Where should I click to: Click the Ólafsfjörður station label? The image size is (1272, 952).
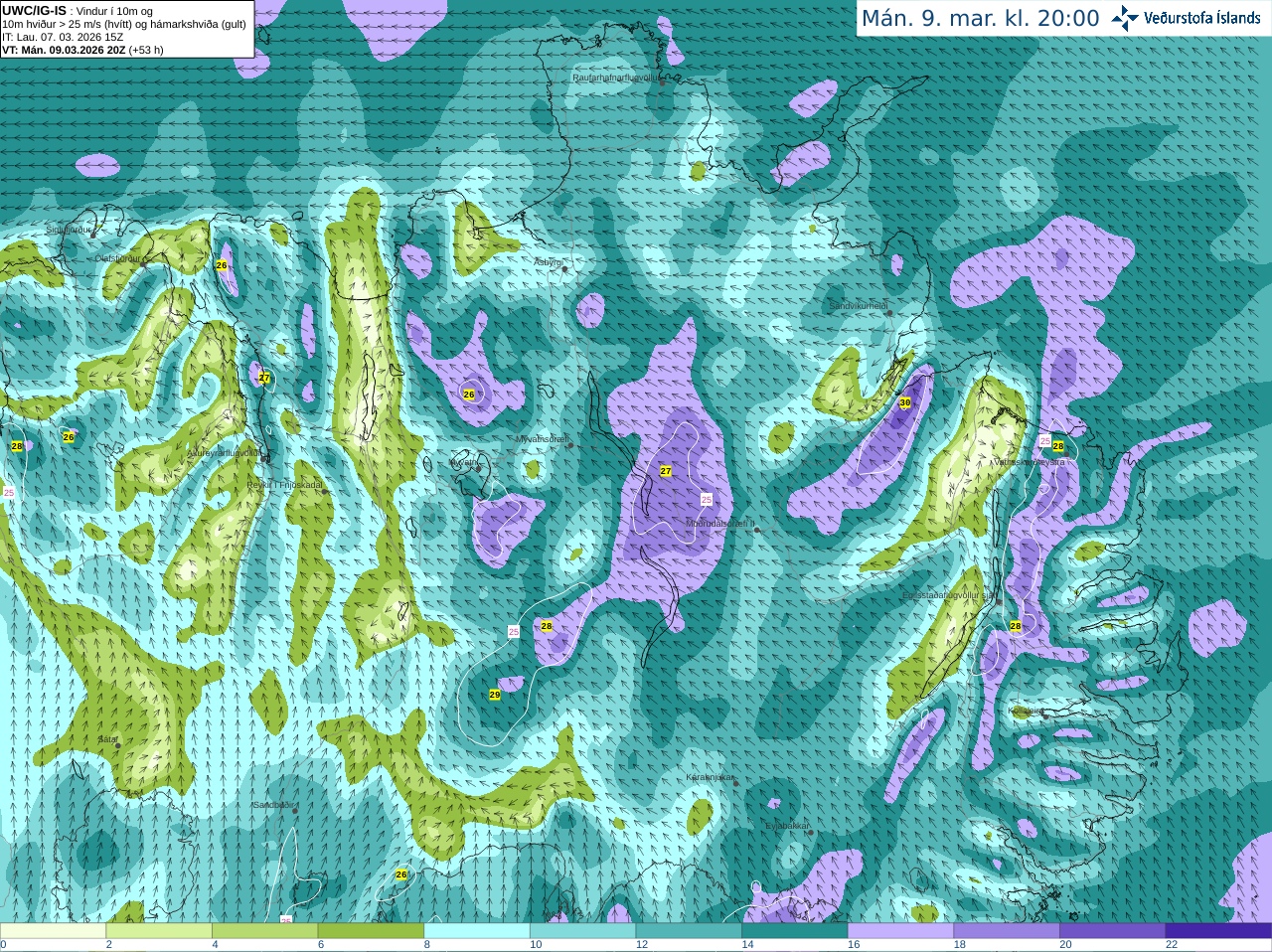coord(117,258)
